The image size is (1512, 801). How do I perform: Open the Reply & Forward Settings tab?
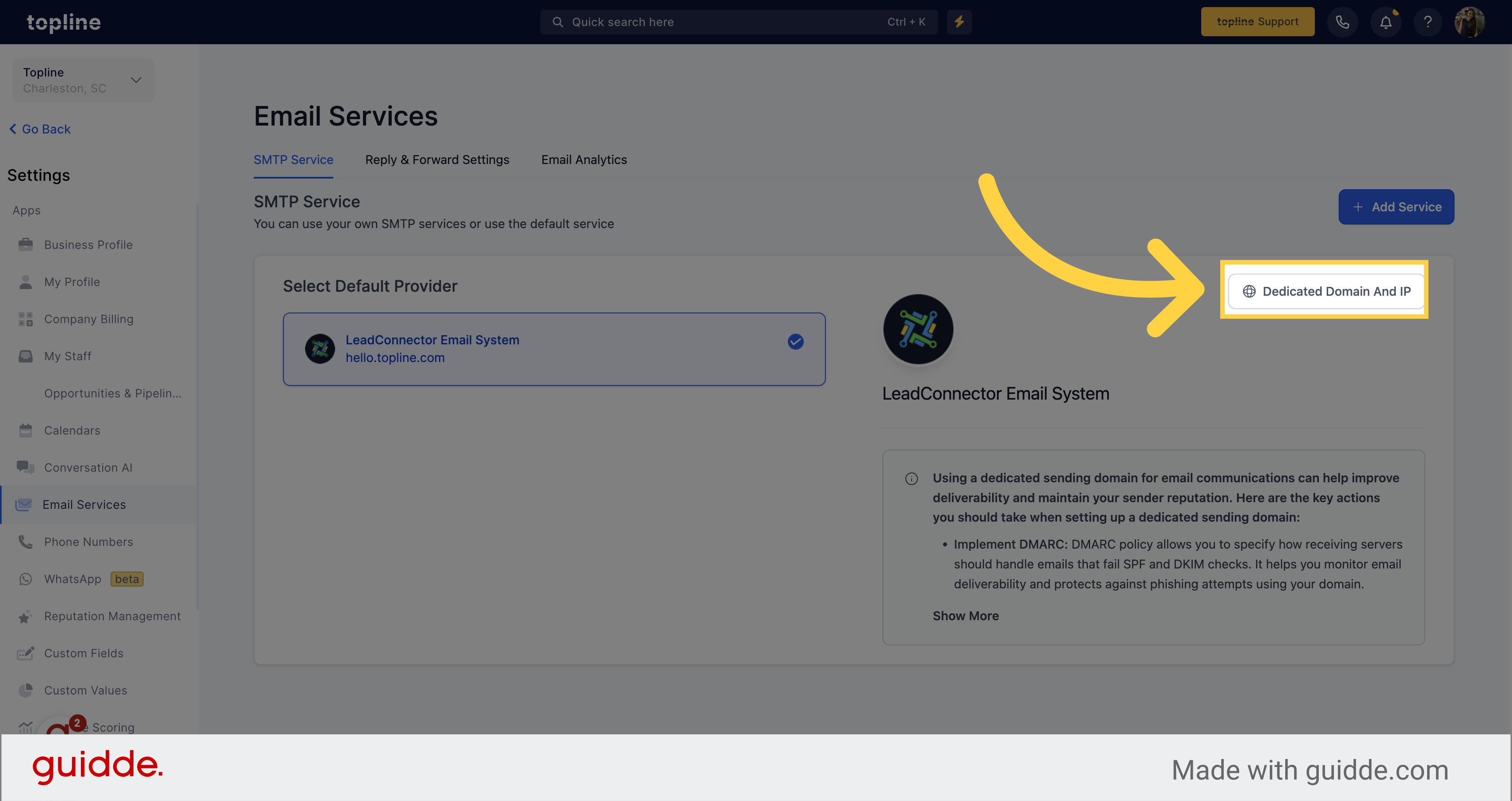coord(437,160)
